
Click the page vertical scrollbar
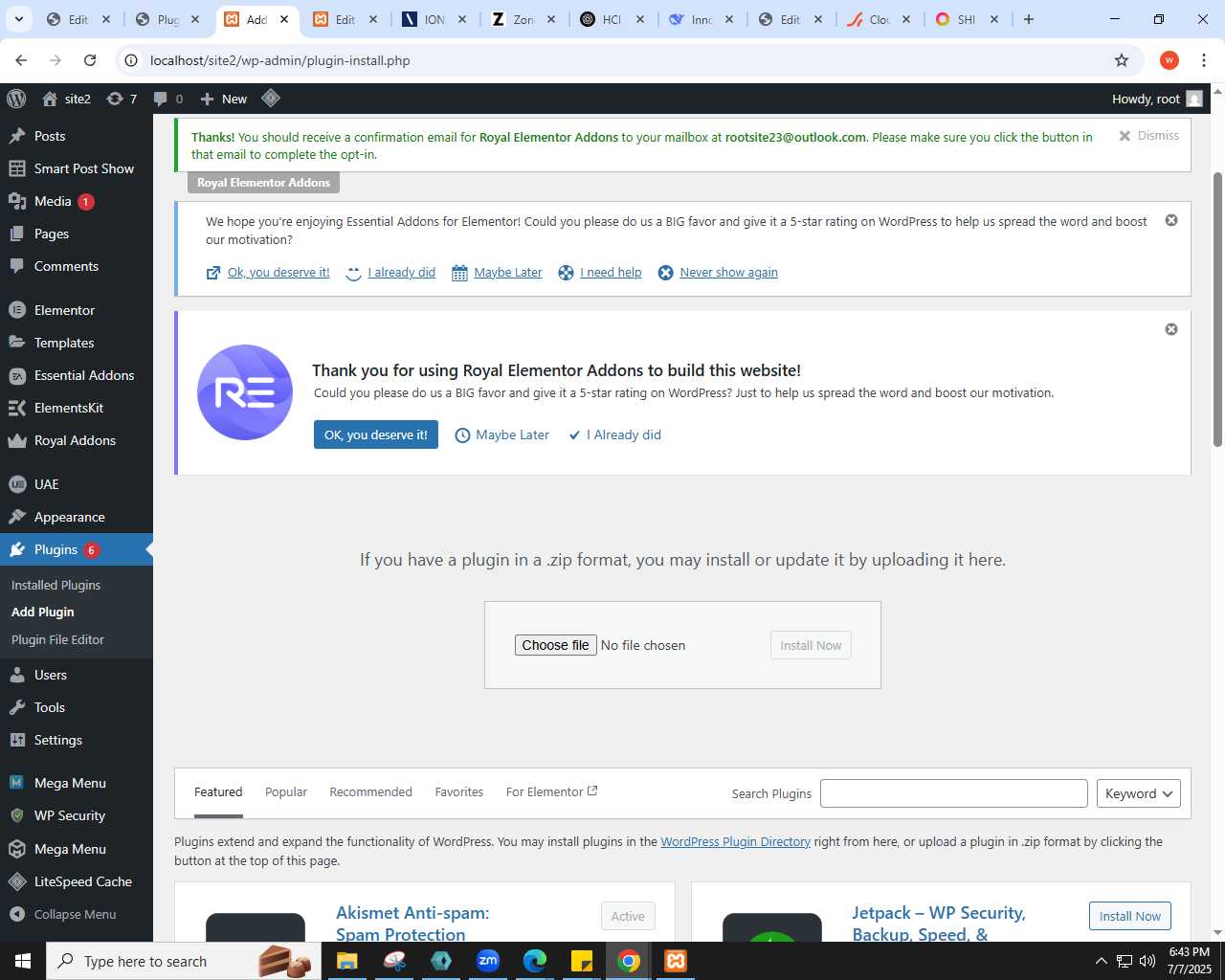(1217, 310)
